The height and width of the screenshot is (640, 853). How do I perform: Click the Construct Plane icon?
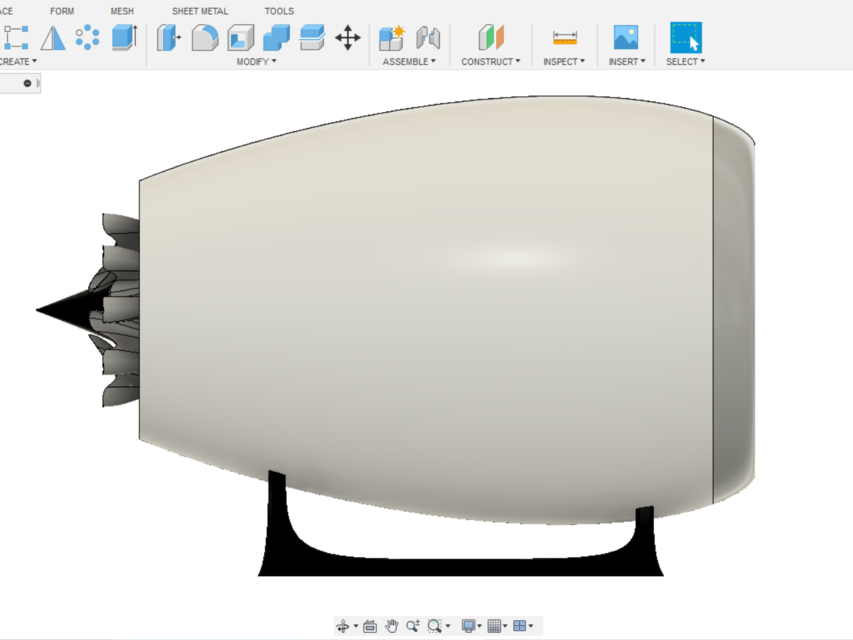tap(490, 38)
